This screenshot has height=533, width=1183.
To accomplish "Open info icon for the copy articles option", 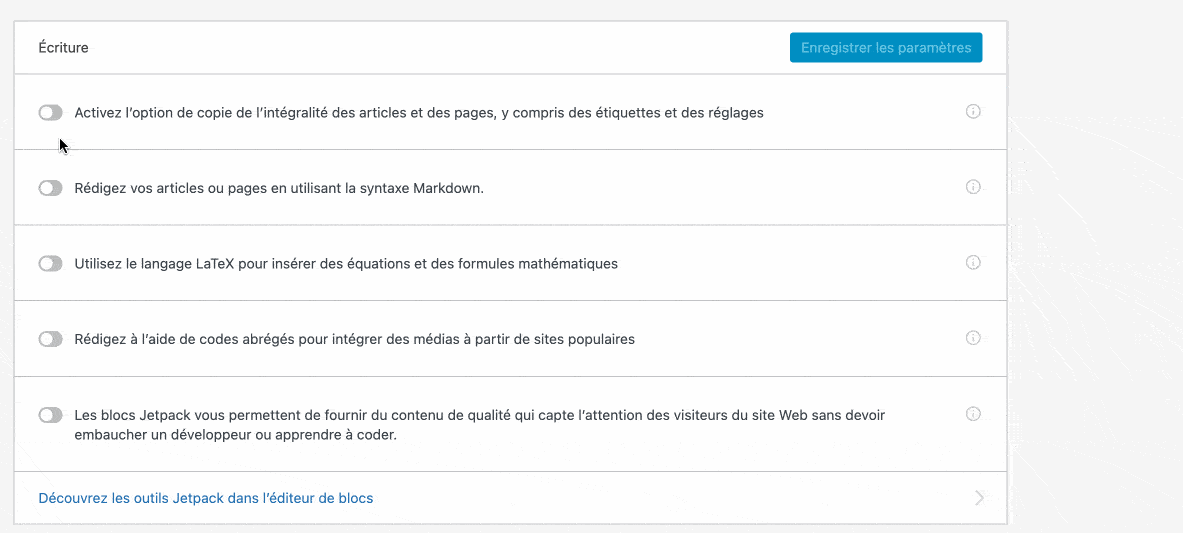I will 973,112.
